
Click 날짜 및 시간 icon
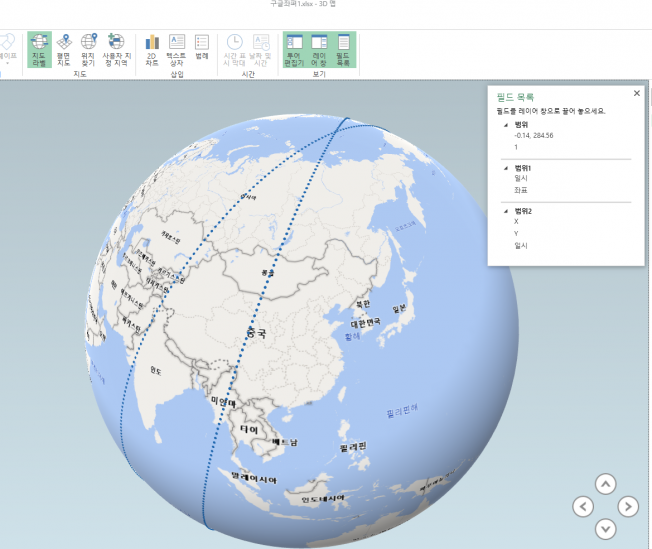261,49
